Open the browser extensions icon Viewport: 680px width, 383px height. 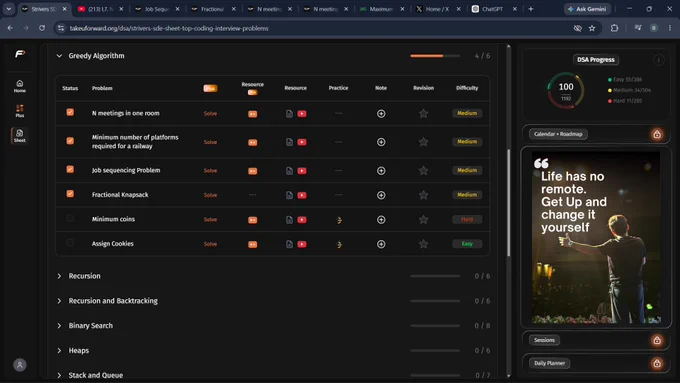pos(614,28)
